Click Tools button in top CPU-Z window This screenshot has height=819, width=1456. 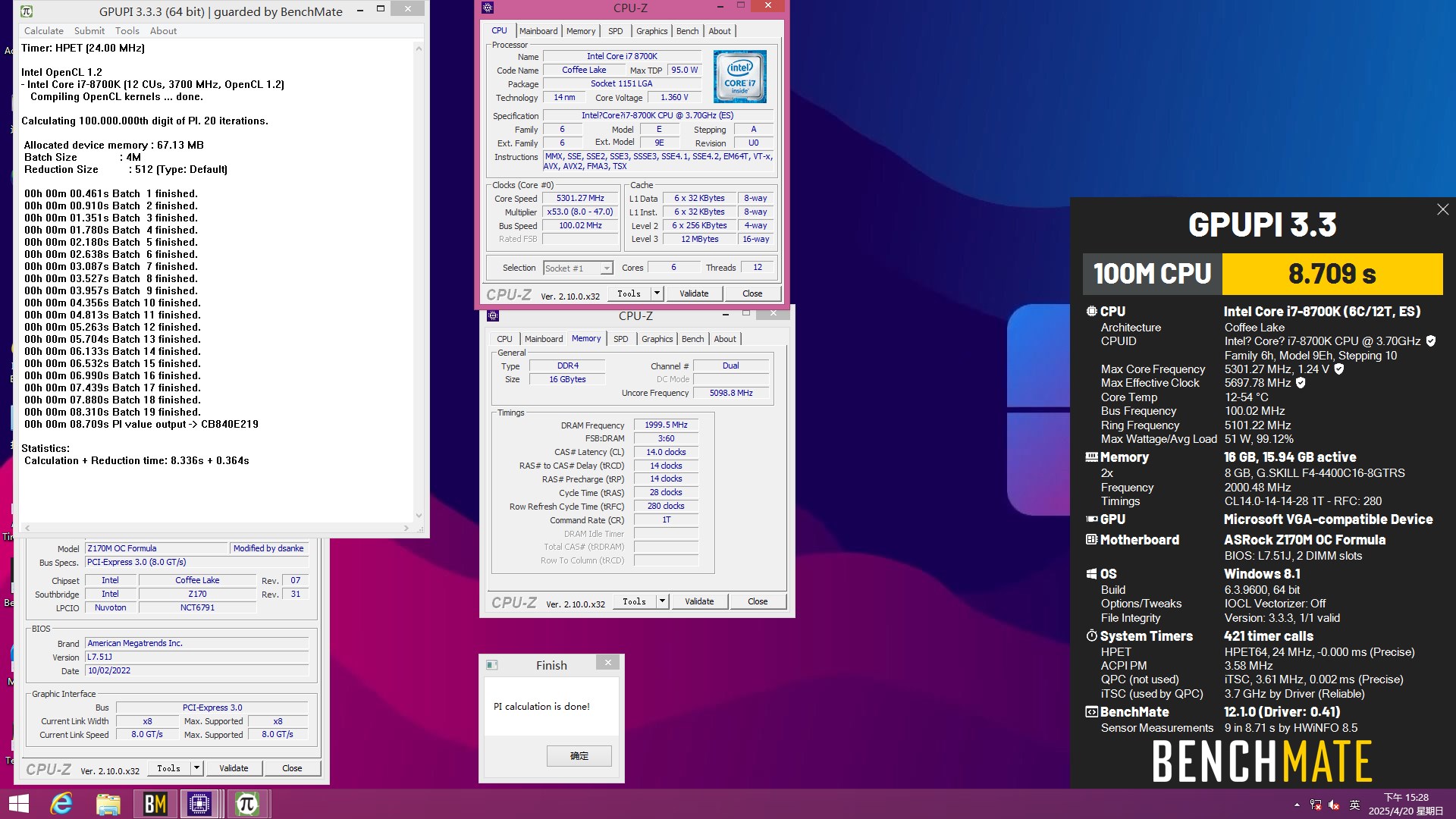pyautogui.click(x=629, y=293)
